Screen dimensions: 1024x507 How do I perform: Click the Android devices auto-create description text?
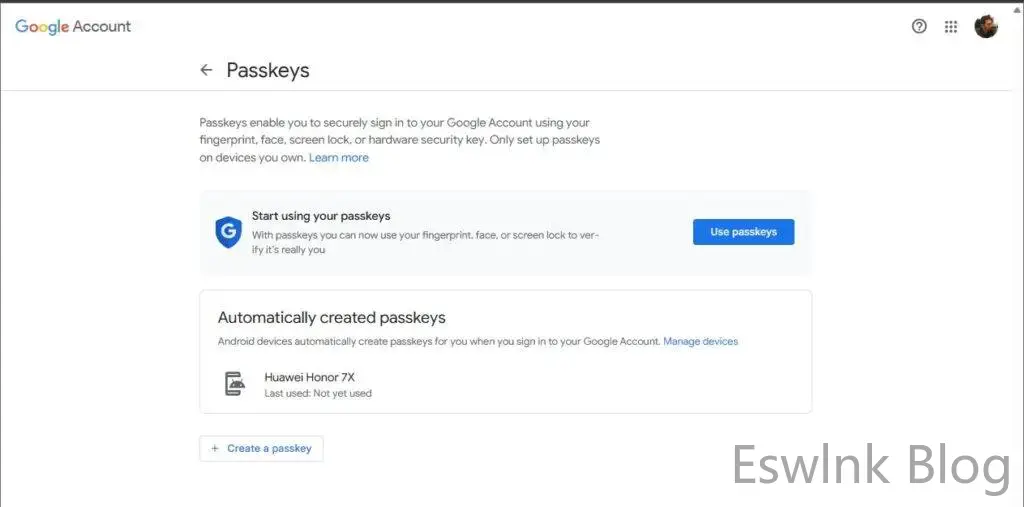pyautogui.click(x=438, y=342)
